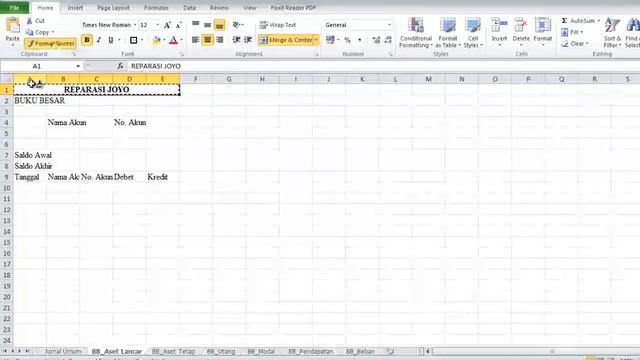Open Merge & Center dropdown arrow
The height and width of the screenshot is (360, 640).
click(x=316, y=40)
